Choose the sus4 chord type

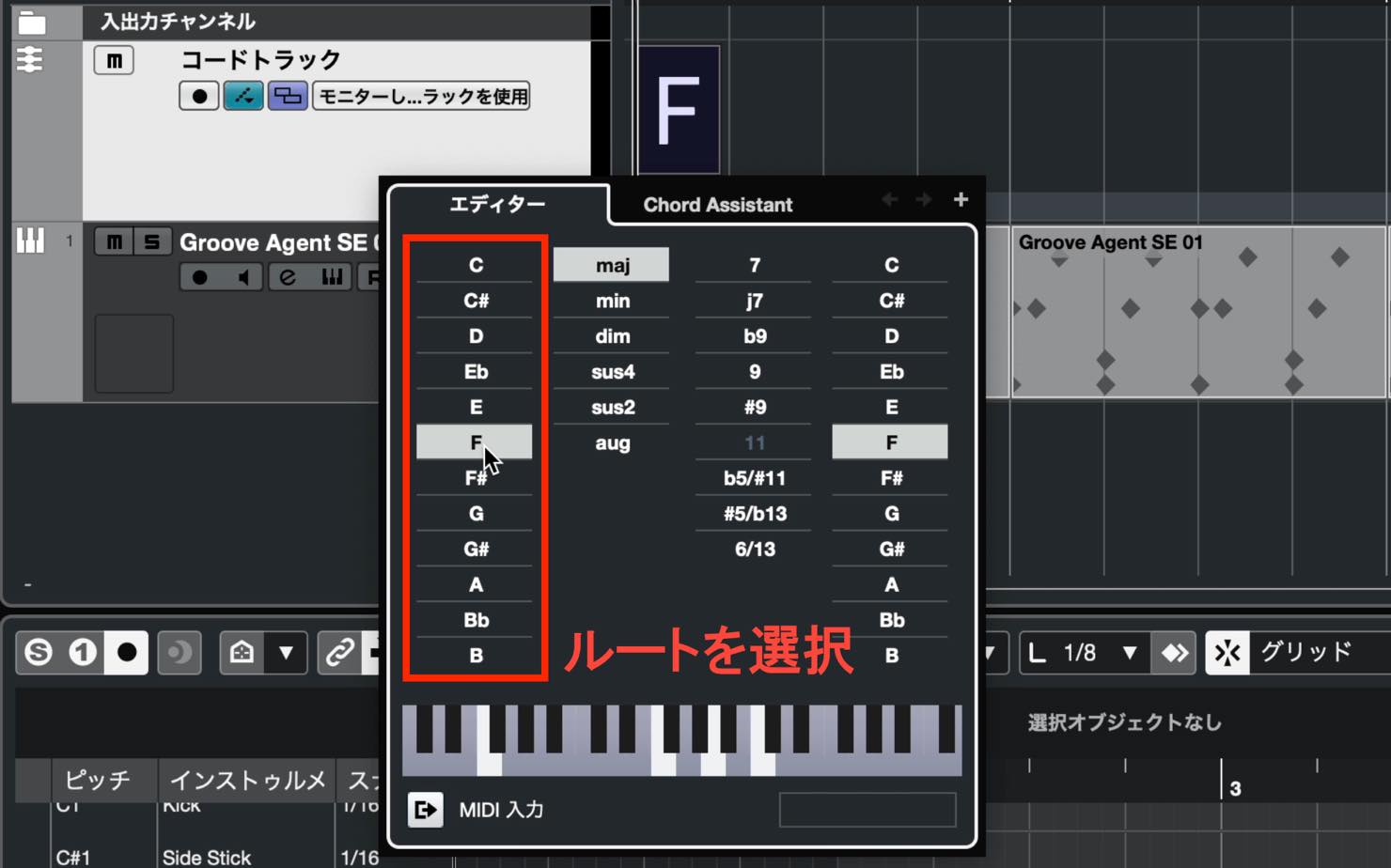pyautogui.click(x=611, y=372)
